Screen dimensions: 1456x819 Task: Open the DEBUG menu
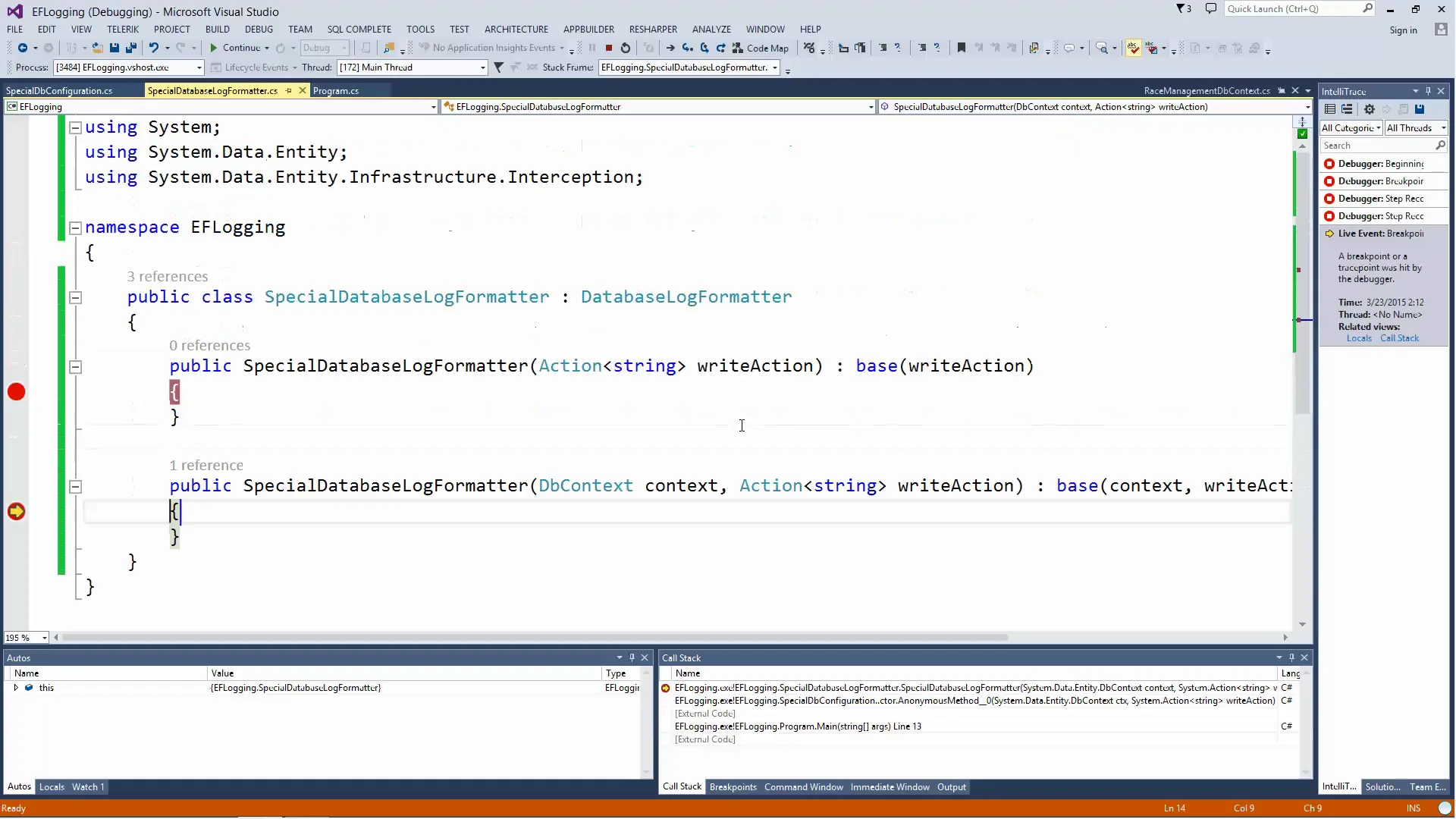pos(259,29)
